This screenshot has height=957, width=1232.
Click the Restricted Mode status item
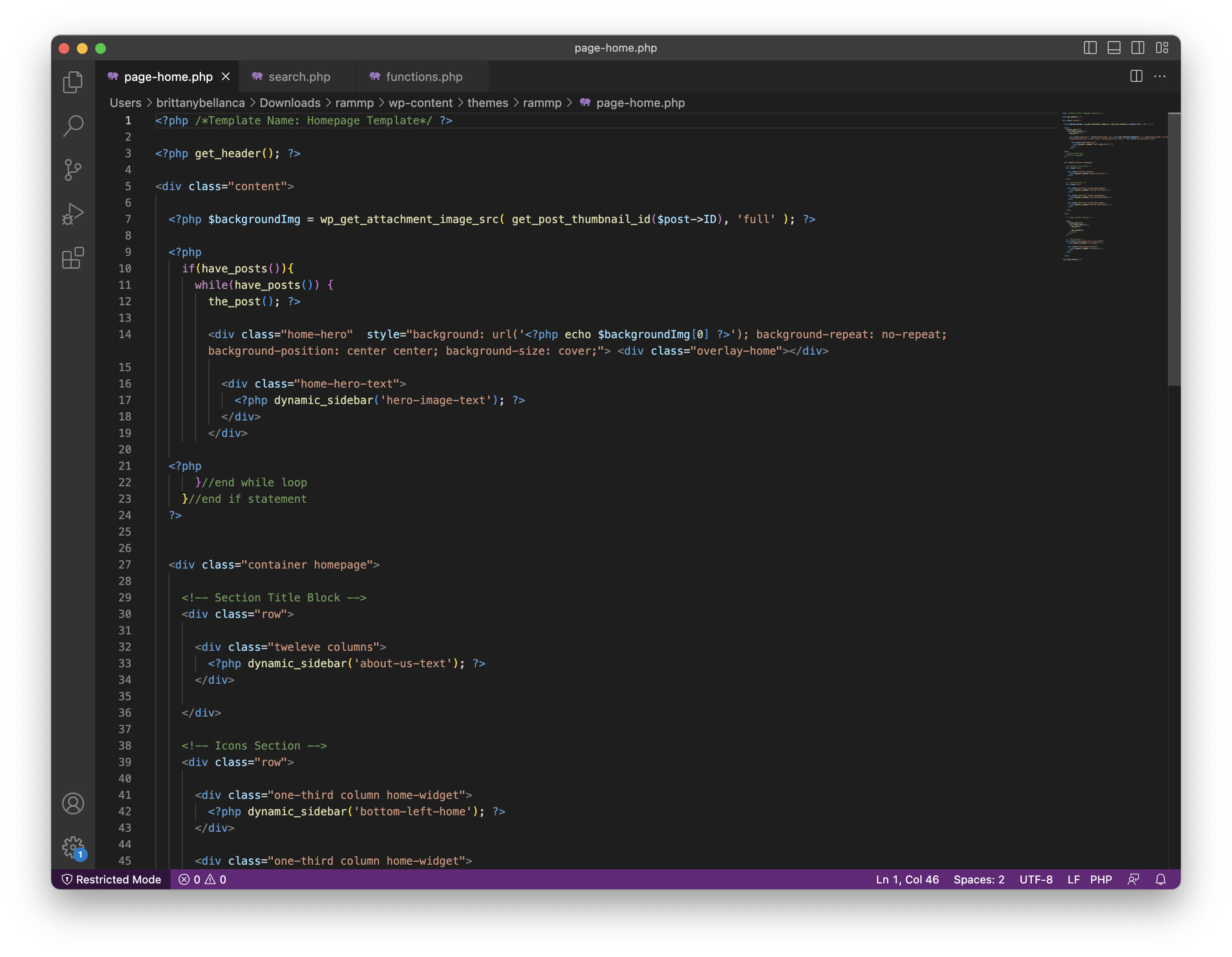tap(111, 879)
